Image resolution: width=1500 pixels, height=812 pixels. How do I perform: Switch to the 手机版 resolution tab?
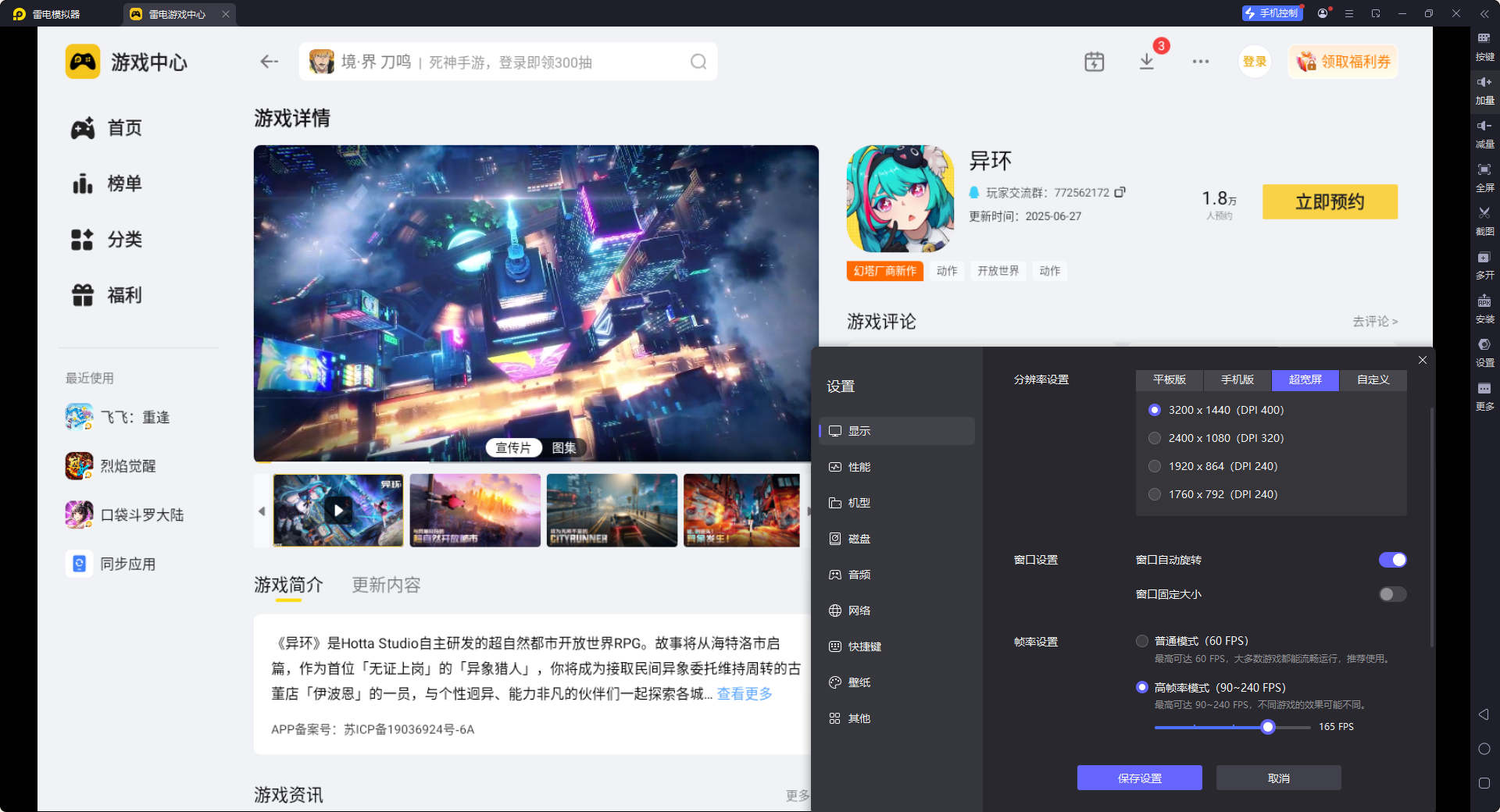[x=1237, y=380]
